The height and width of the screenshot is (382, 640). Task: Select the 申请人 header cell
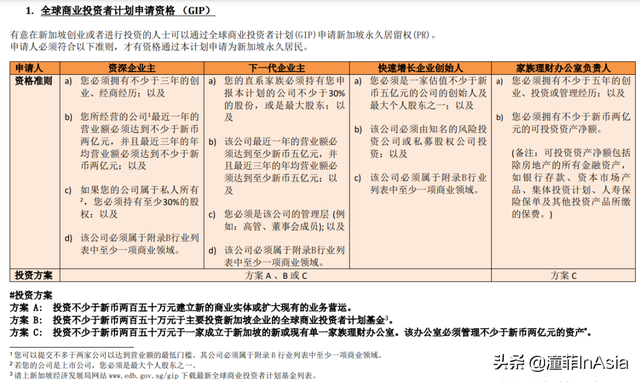point(35,68)
